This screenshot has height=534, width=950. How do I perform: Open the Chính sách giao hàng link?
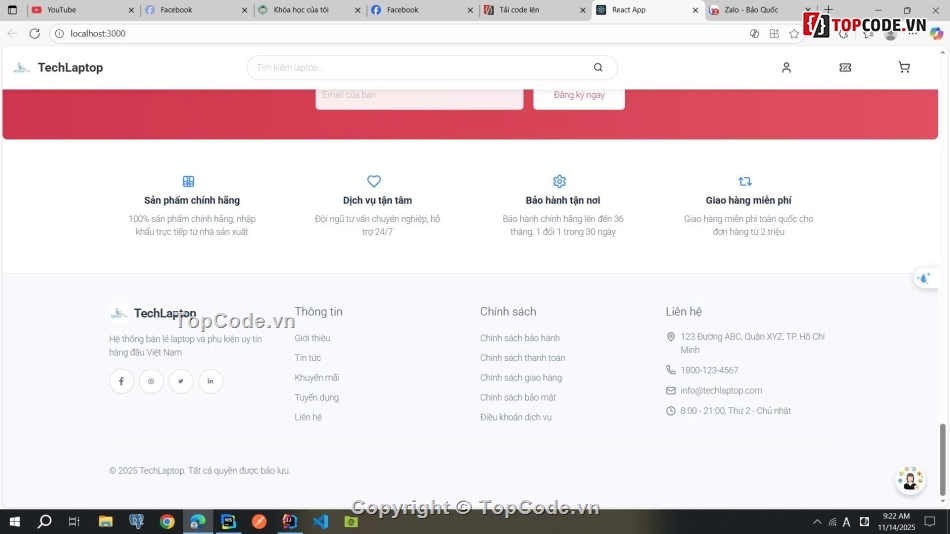(521, 378)
